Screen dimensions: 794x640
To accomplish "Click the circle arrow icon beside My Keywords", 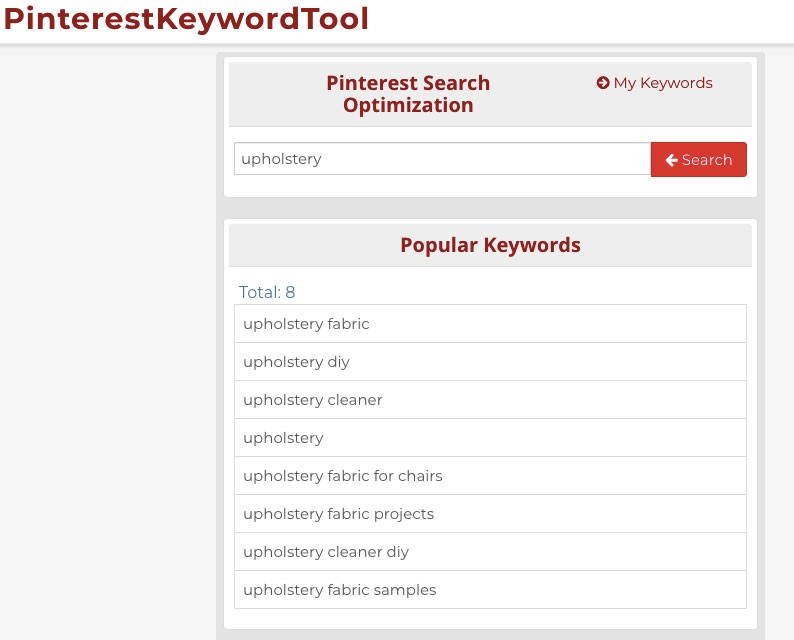I will coord(603,83).
